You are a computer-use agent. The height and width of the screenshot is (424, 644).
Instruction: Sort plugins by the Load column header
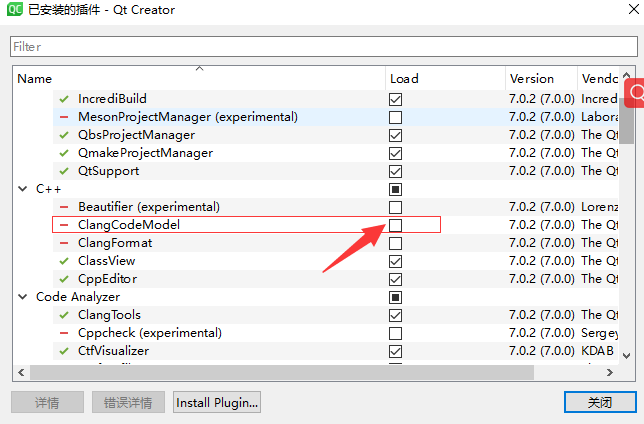click(x=445, y=78)
